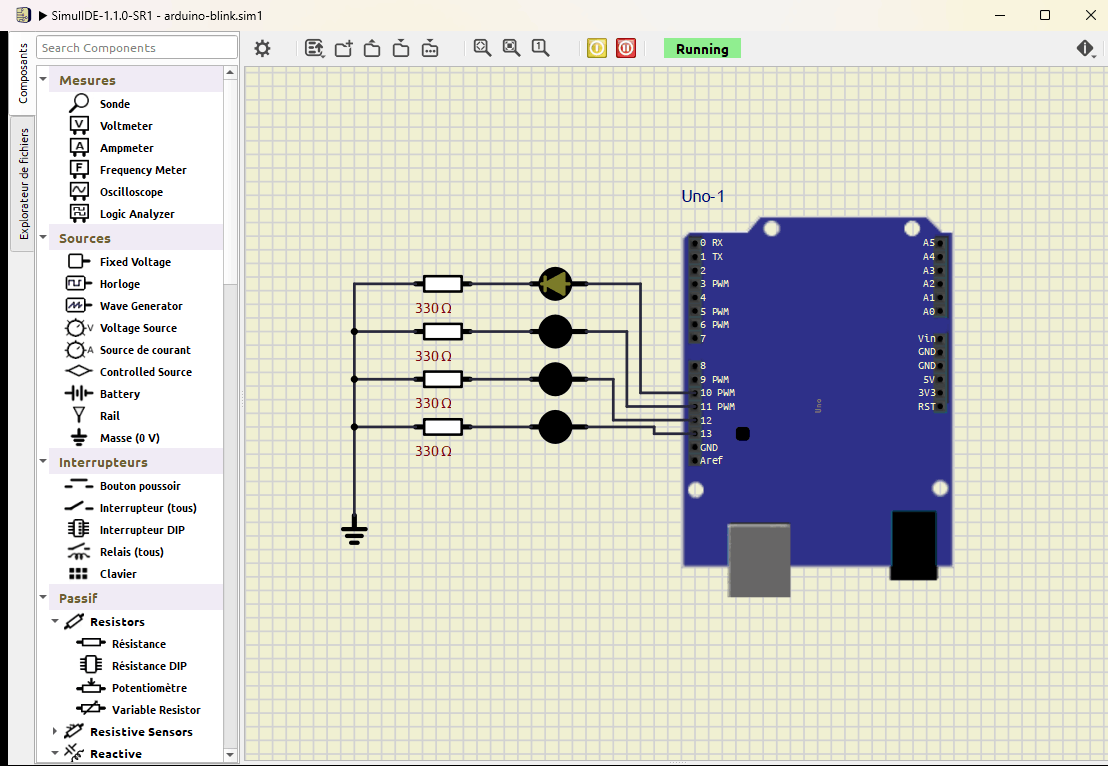Collapse the Resistors subcategory
The height and width of the screenshot is (766, 1108).
pyautogui.click(x=55, y=621)
